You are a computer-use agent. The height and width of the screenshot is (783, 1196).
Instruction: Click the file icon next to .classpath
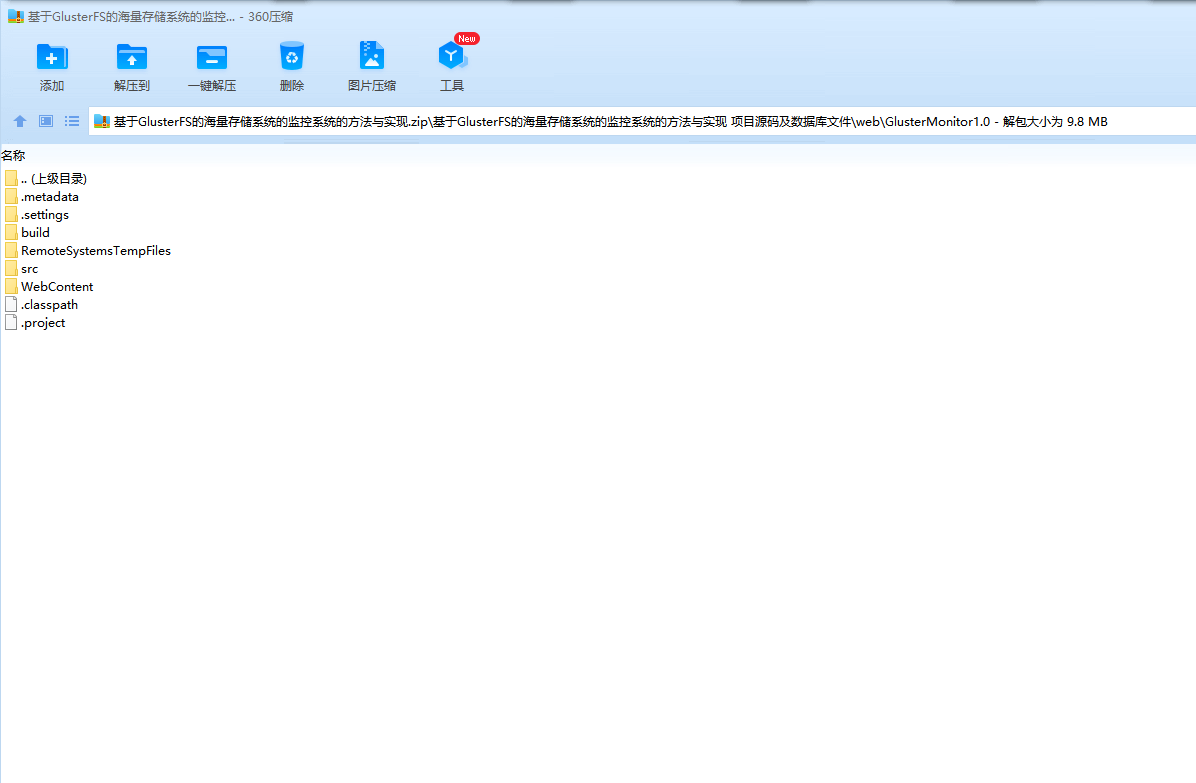click(11, 305)
